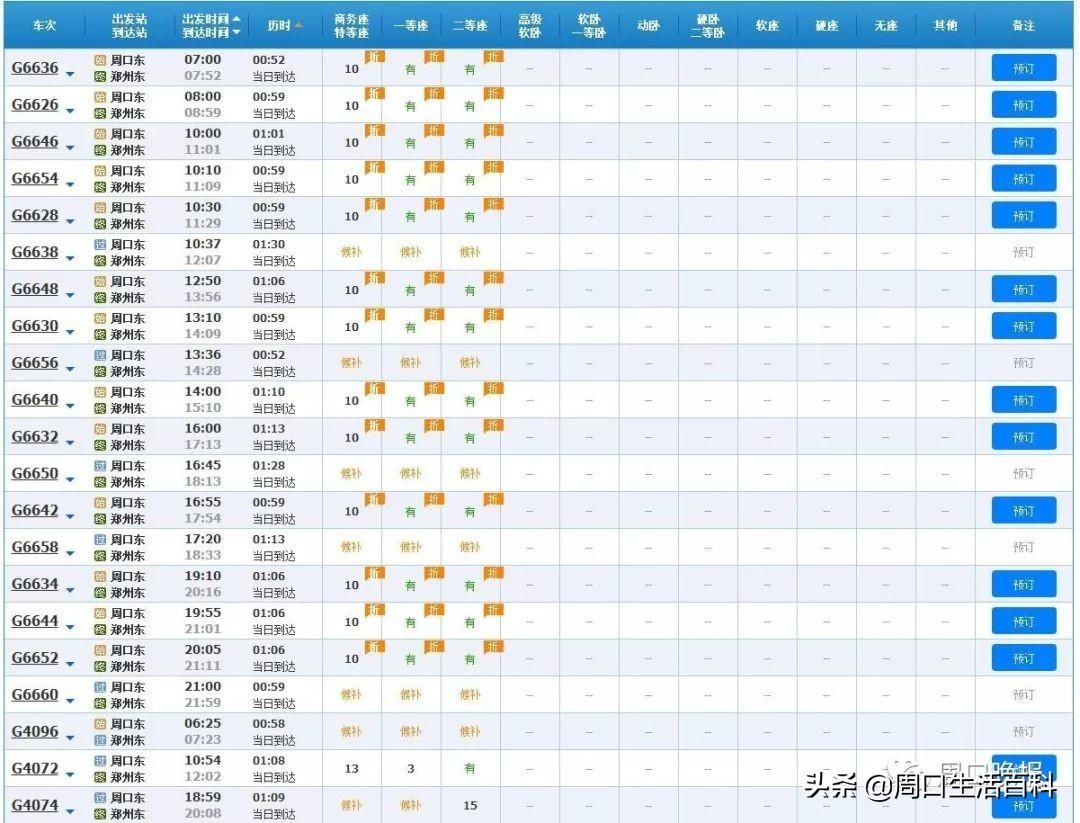
Task: Sort by 历时 duration header
Action: pyautogui.click(x=284, y=25)
